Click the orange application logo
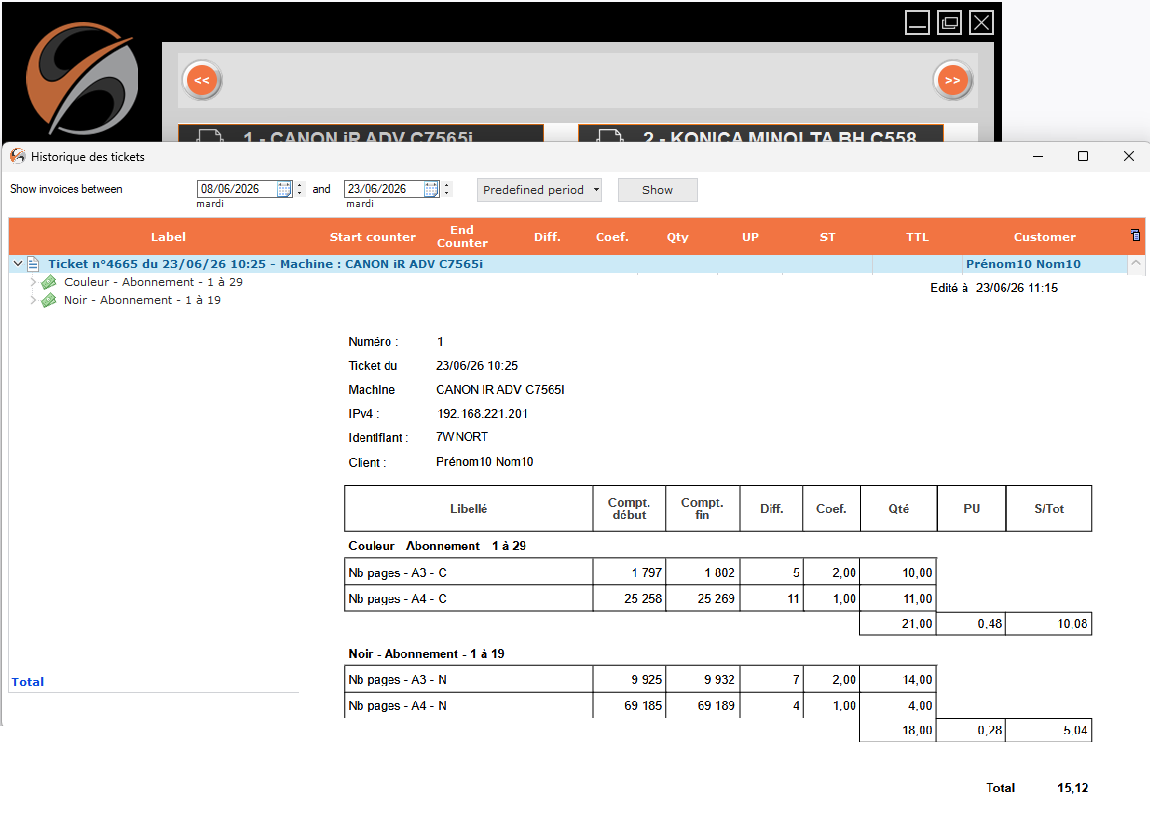Image resolution: width=1150 pixels, height=839 pixels. pyautogui.click(x=82, y=78)
